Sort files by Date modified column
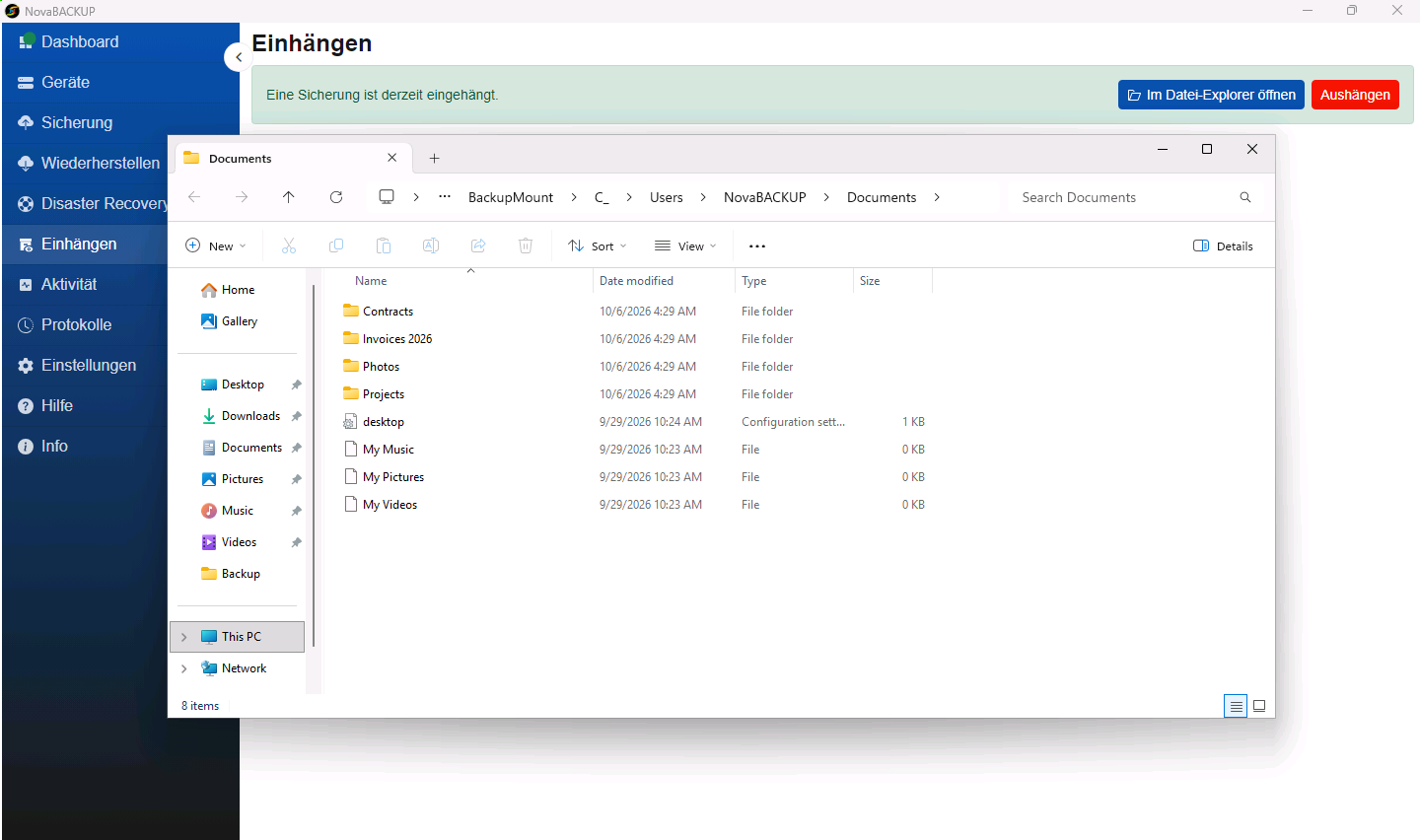Screen dimensions: 1420x840 tap(664, 281)
